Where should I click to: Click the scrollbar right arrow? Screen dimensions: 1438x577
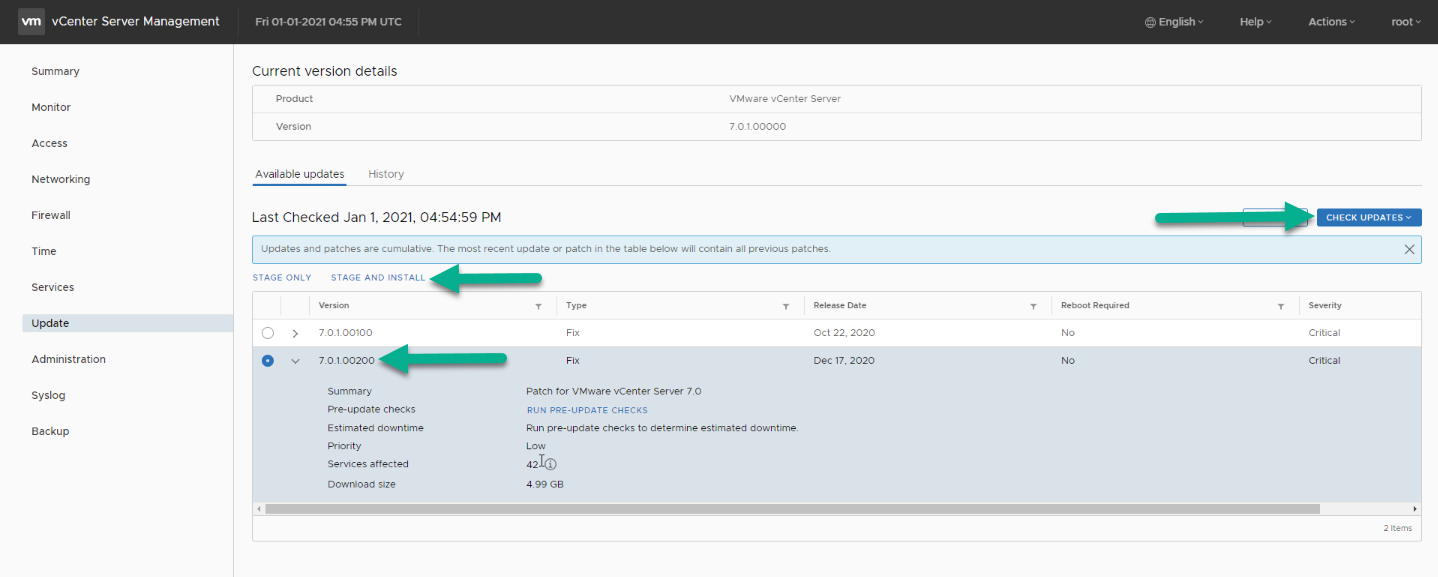1416,509
